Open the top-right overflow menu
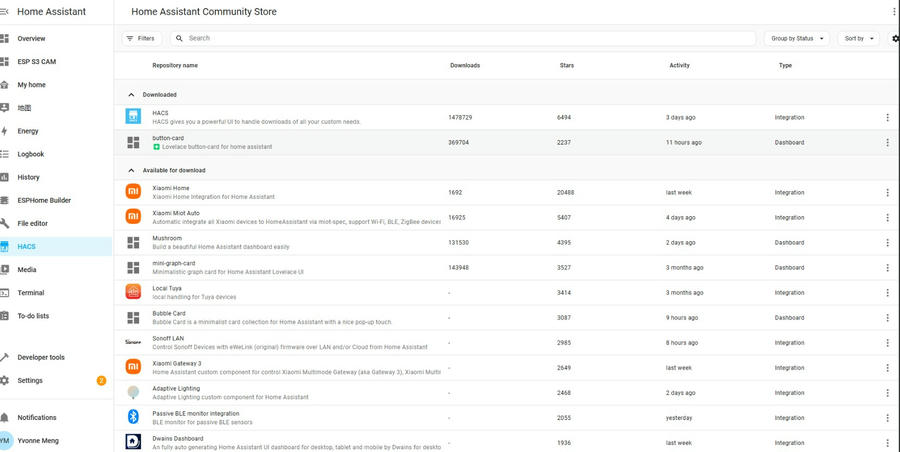Screen dimensions: 900x452 (x=895, y=11)
